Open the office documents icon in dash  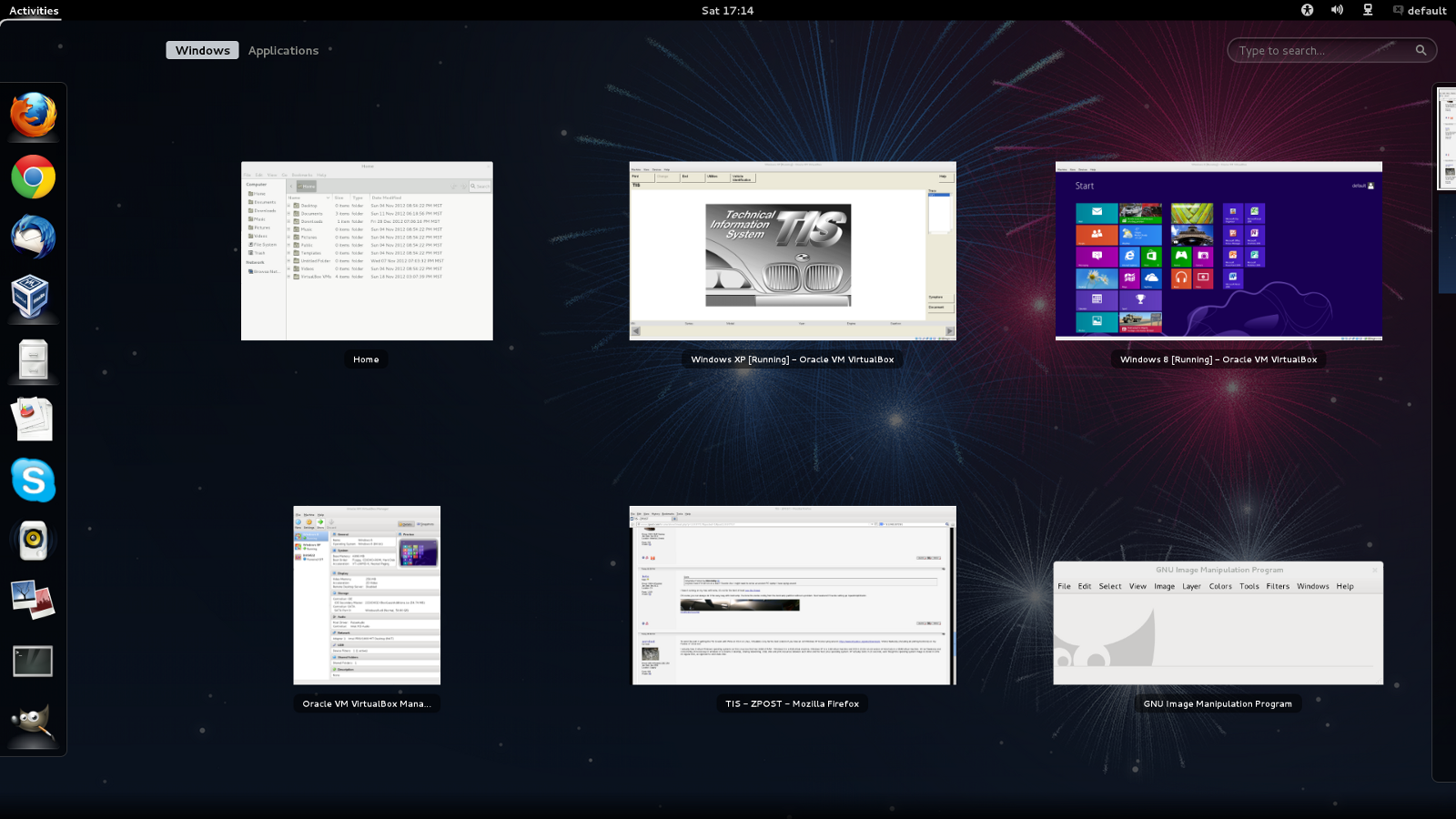point(34,419)
